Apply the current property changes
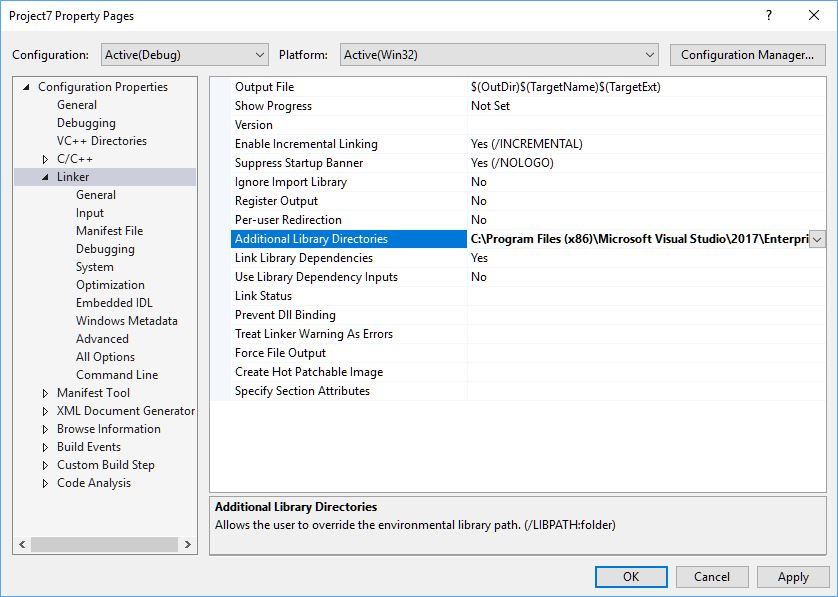This screenshot has height=597, width=838. click(x=792, y=576)
